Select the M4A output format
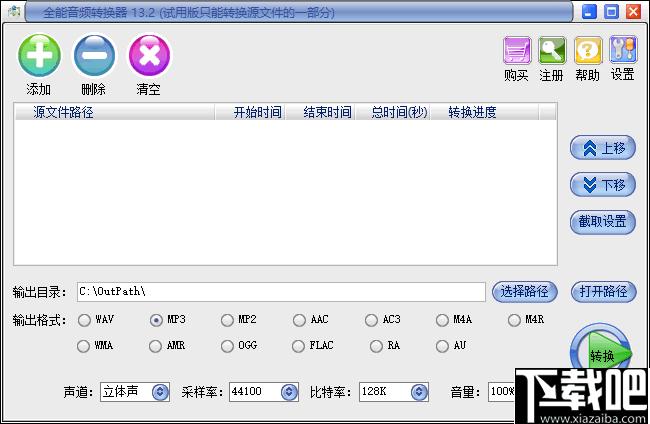The height and width of the screenshot is (424, 650). click(x=442, y=320)
